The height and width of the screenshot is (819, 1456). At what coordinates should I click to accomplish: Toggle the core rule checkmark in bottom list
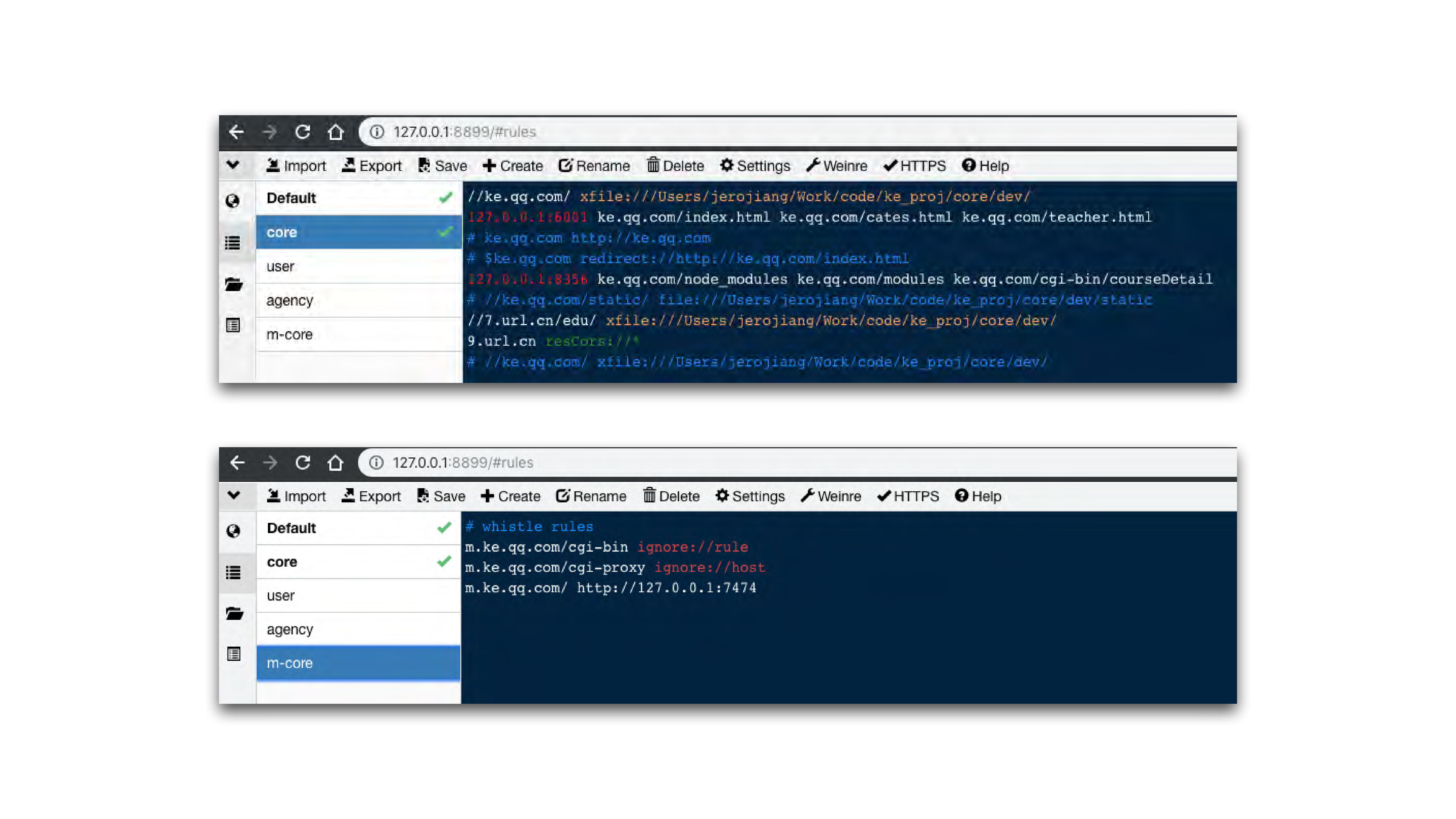coord(444,561)
